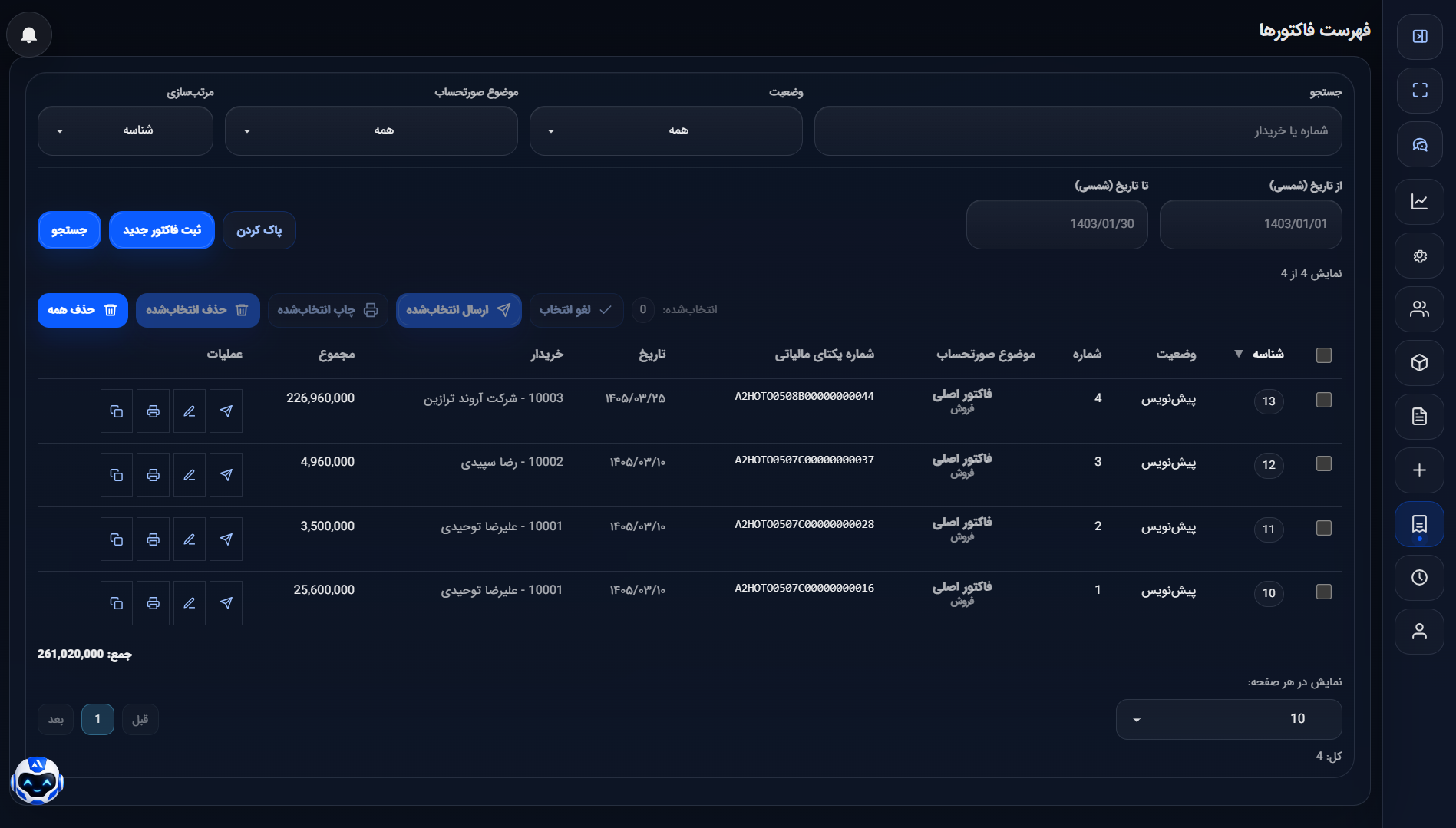Click the مجموع column header
This screenshot has height=828, width=1456.
point(336,354)
